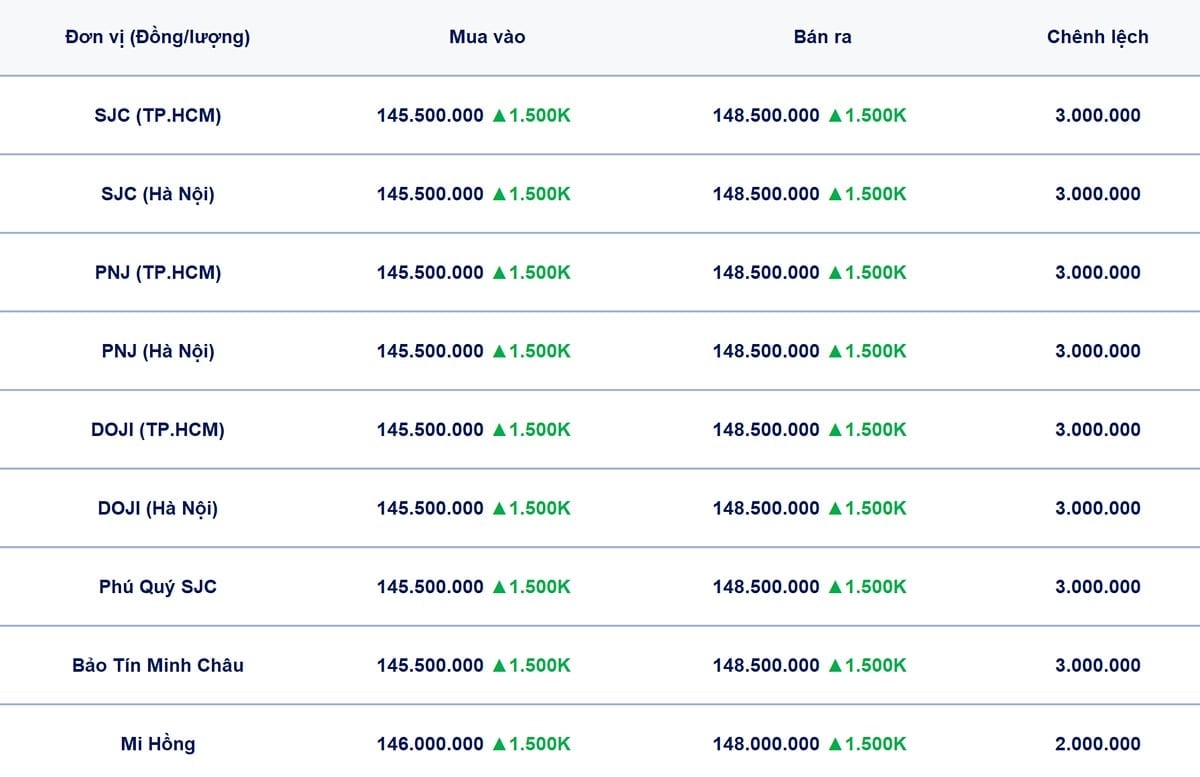Screen dimensions: 1200x777
Task: Click the green up arrow in SJC (TP.HCM) Mua vào
Action: 499,115
